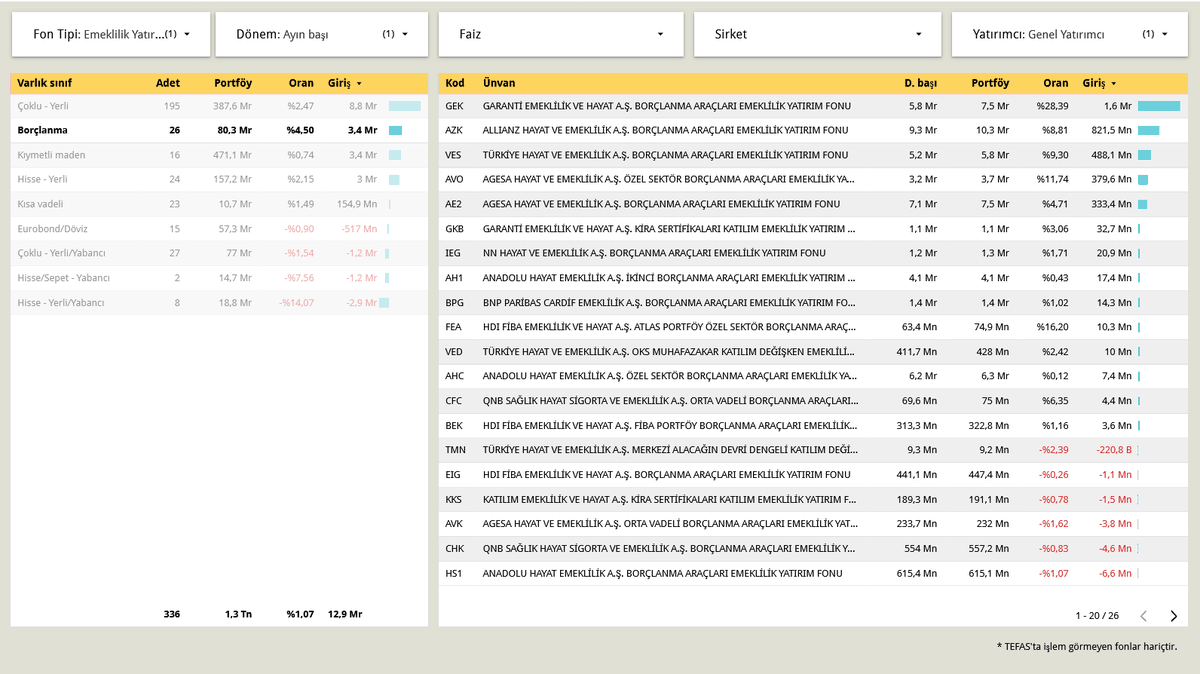Select the Hisse - Yerli/Yabancı row
Image resolution: width=1200 pixels, height=674 pixels.
tap(219, 302)
